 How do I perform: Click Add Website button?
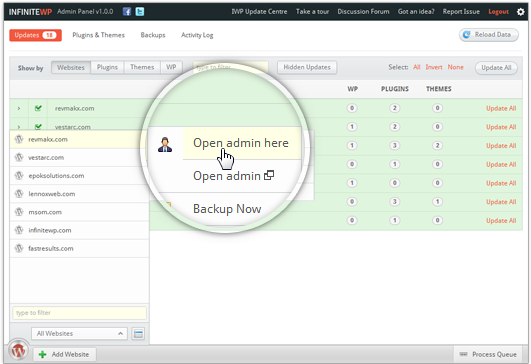point(64,355)
